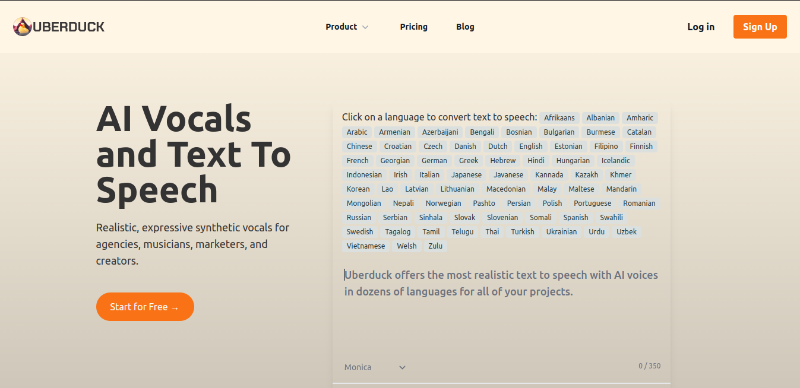Screen dimensions: 800x388
Task: Pick the Latvian language tag
Action: click(417, 189)
